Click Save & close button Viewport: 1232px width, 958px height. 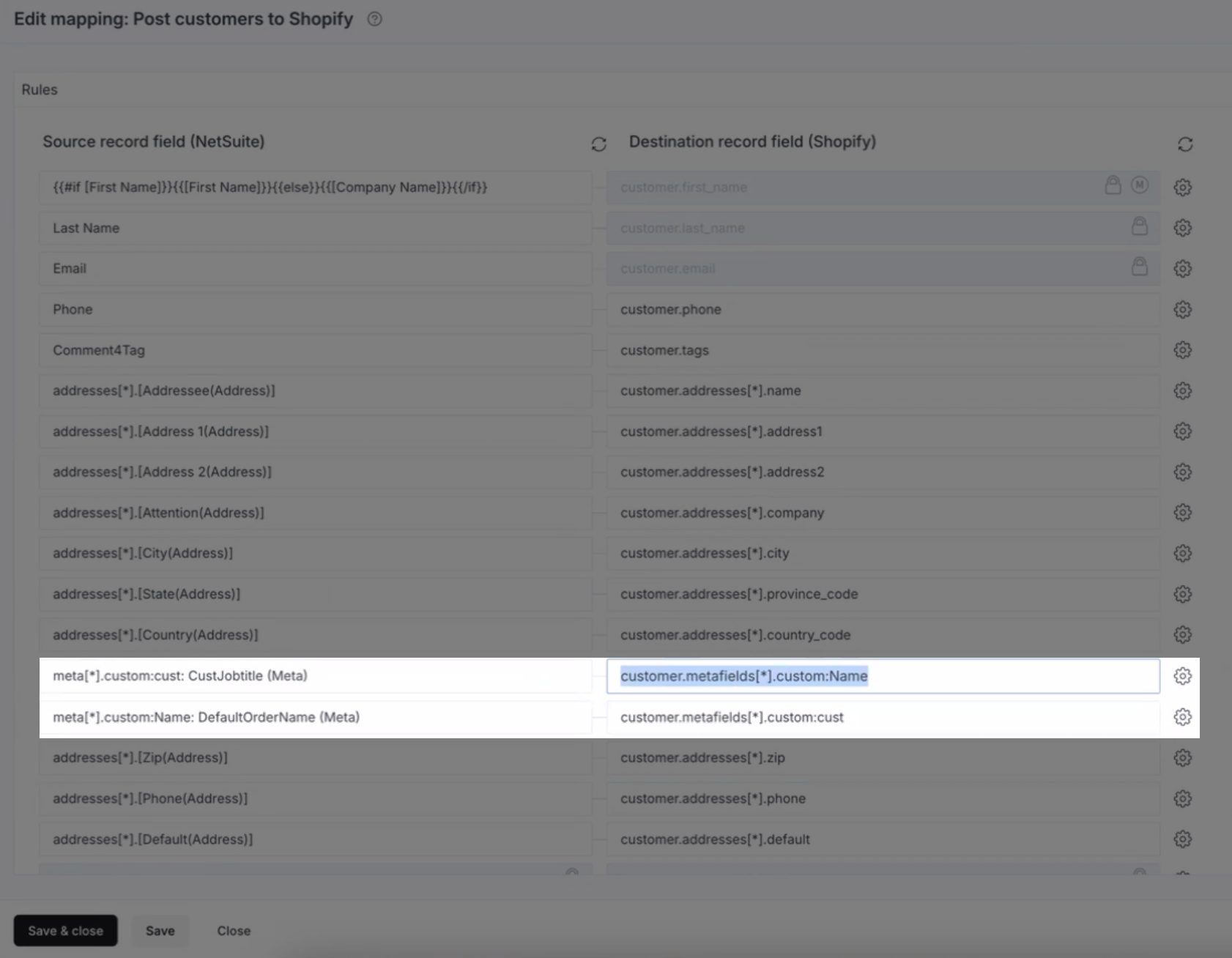(65, 930)
